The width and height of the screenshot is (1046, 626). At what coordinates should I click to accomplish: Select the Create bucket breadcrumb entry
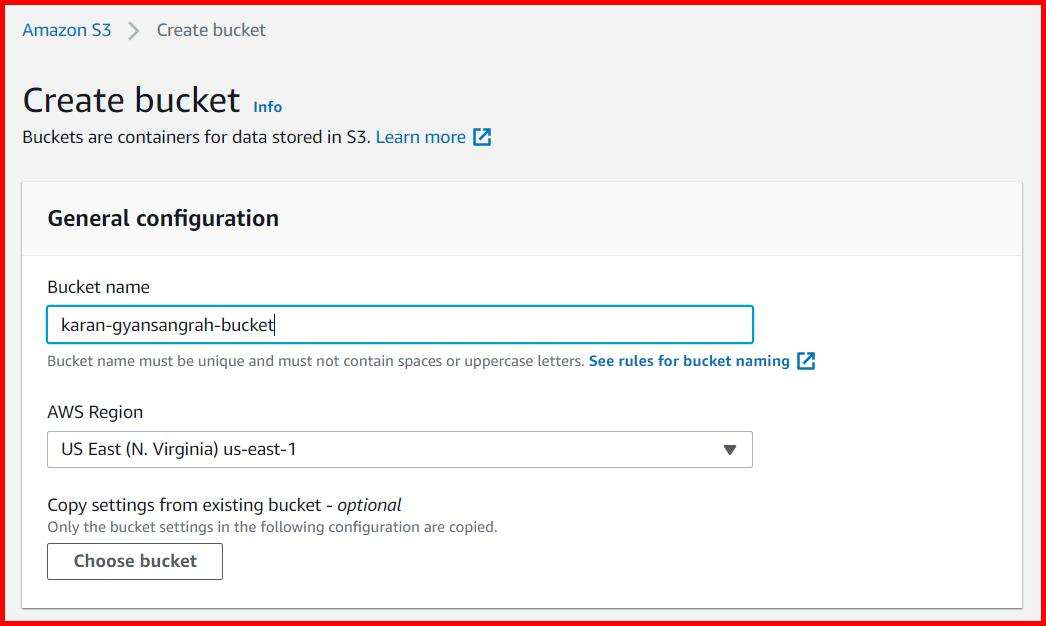(209, 30)
